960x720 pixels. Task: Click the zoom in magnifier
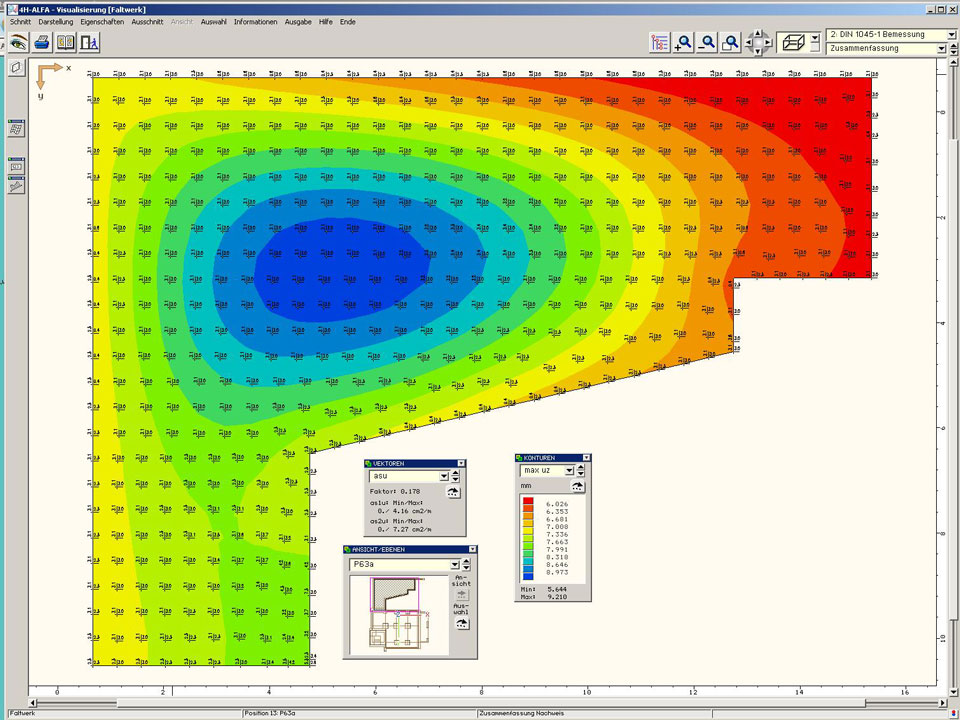click(x=684, y=42)
